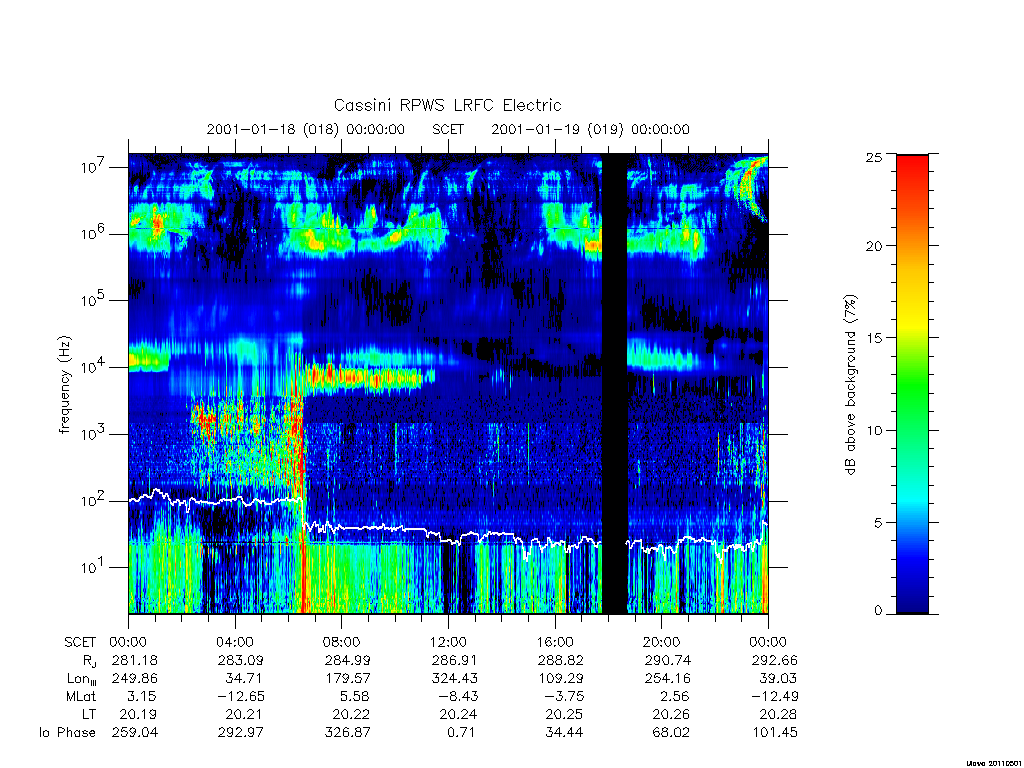Image resolution: width=1024 pixels, height=768 pixels.
Task: Click the MLat value -12.49
Action: 775,696
